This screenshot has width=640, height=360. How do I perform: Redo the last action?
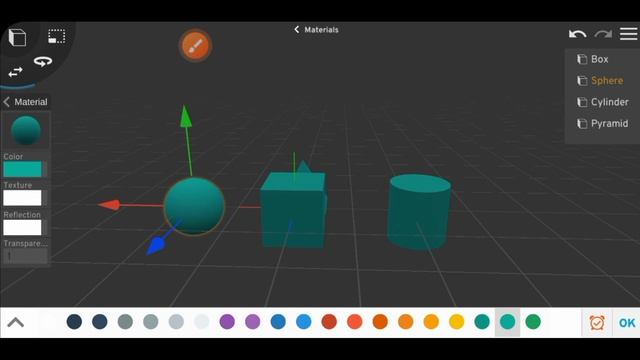[x=603, y=34]
